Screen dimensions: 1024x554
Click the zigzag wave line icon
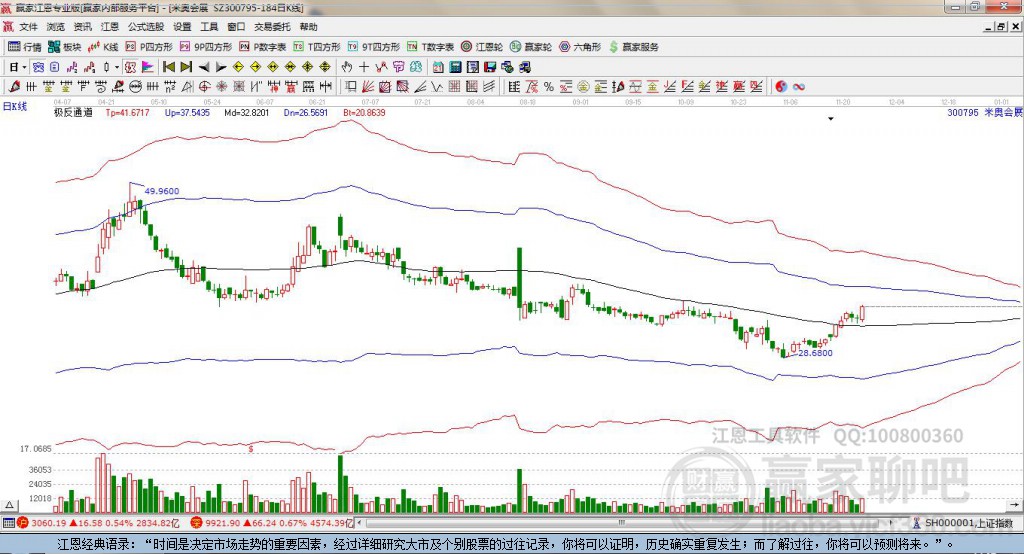437,86
